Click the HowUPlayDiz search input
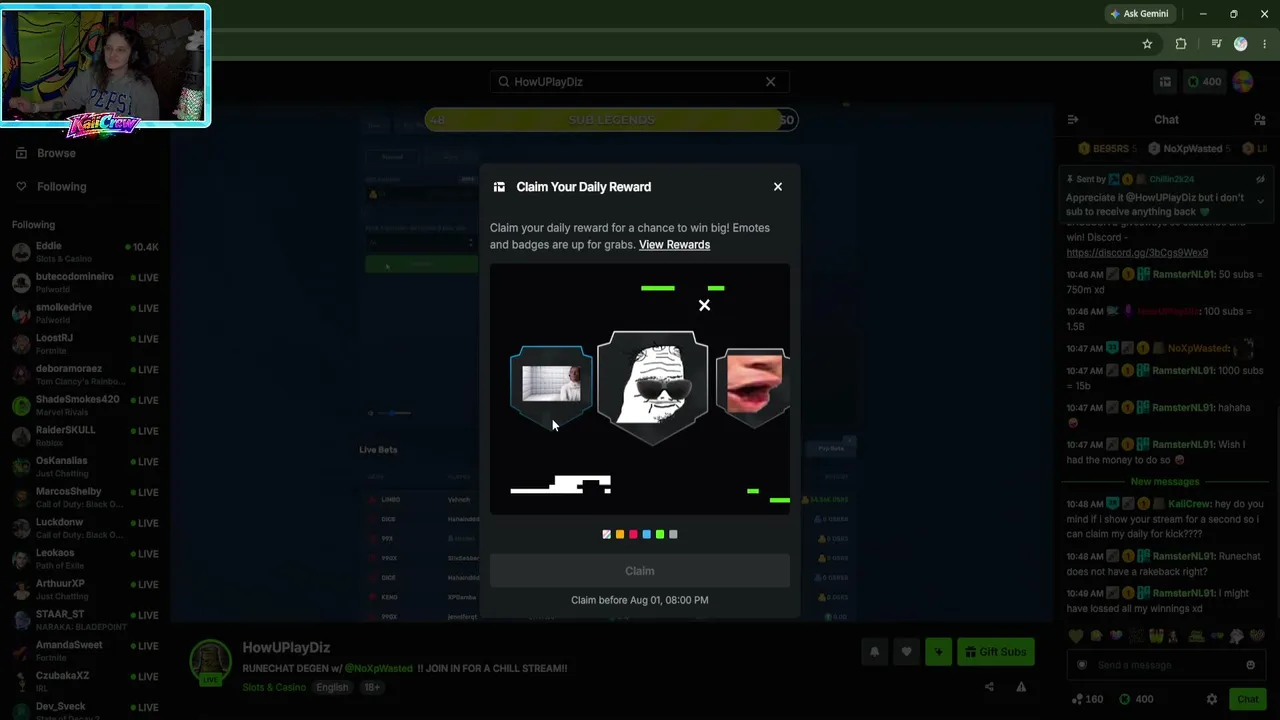 (640, 82)
